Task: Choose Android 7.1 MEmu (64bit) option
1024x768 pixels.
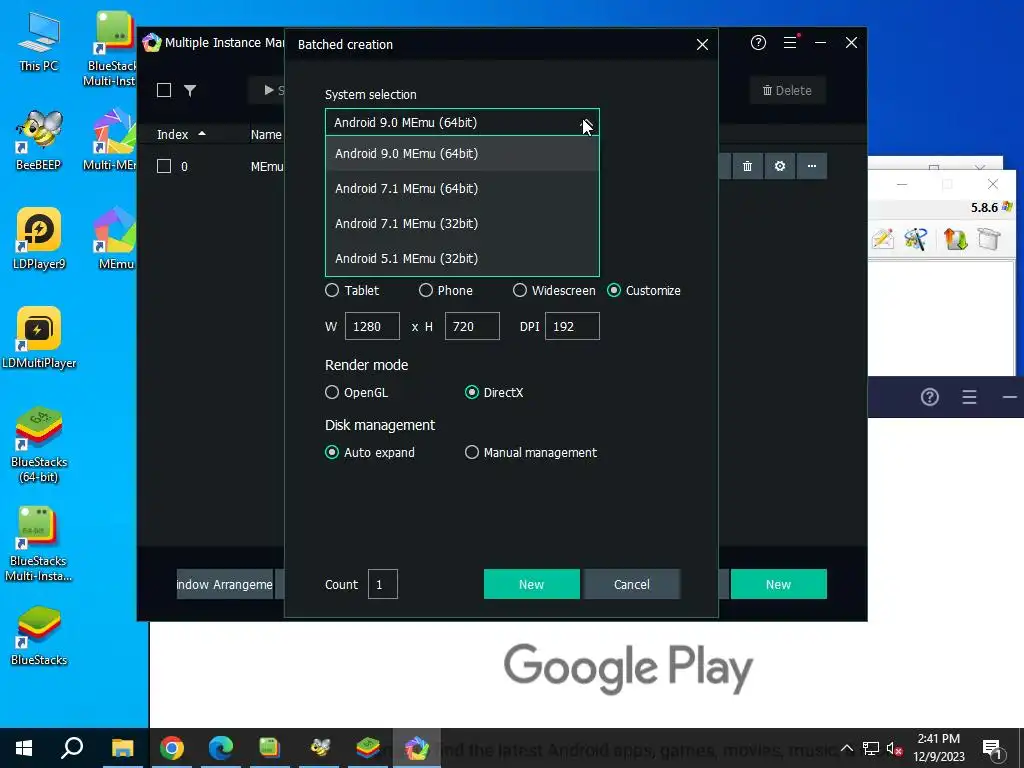Action: [462, 189]
